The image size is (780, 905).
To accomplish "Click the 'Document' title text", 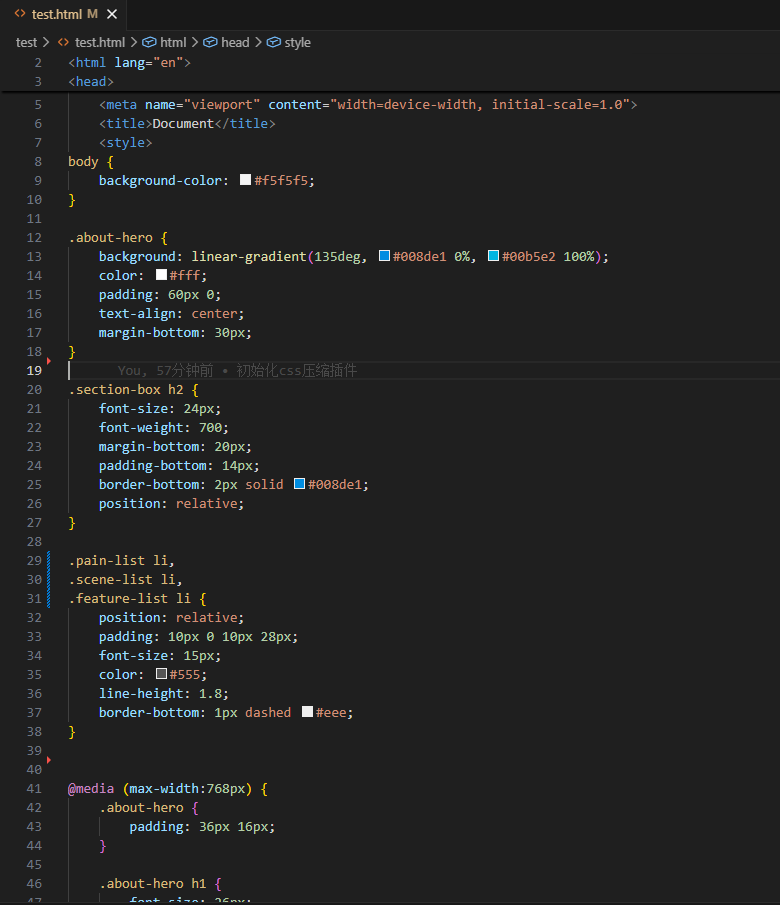I will [183, 124].
